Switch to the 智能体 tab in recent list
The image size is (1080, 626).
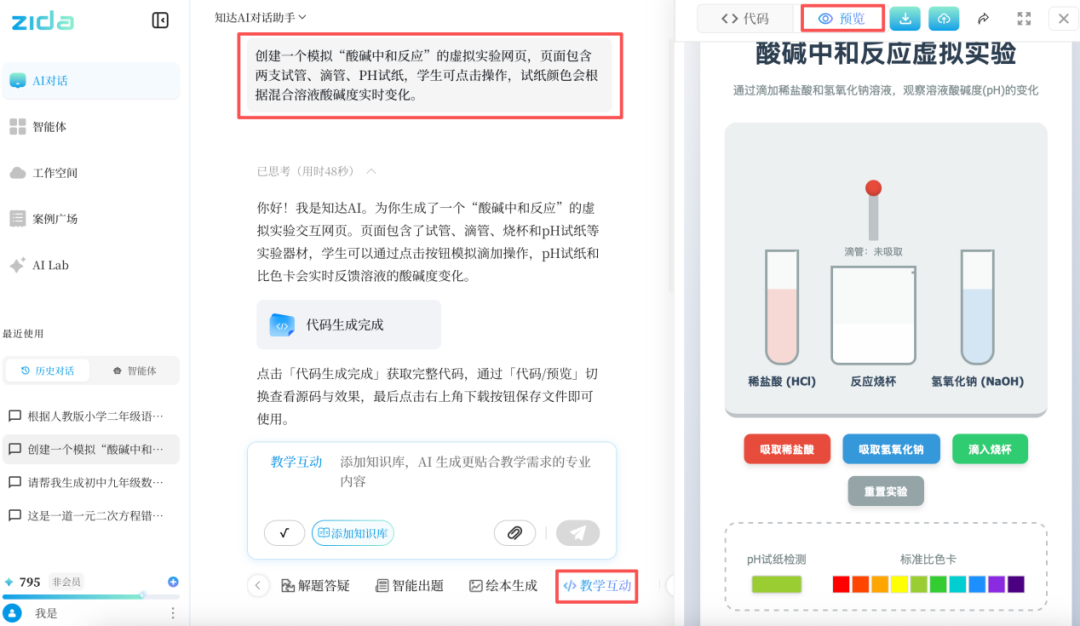click(x=135, y=371)
